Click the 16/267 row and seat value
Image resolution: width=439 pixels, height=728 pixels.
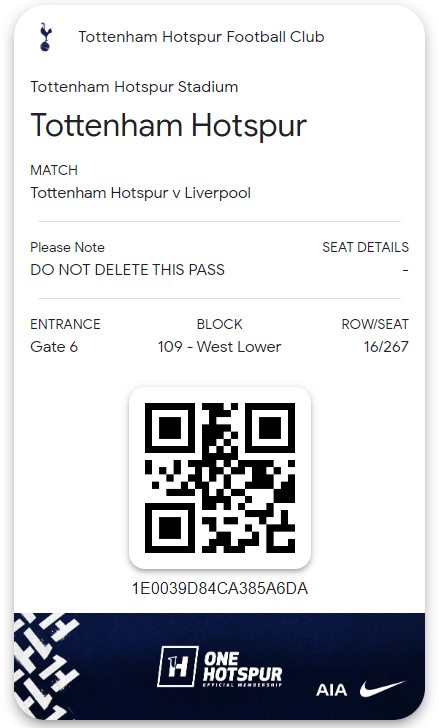[386, 347]
